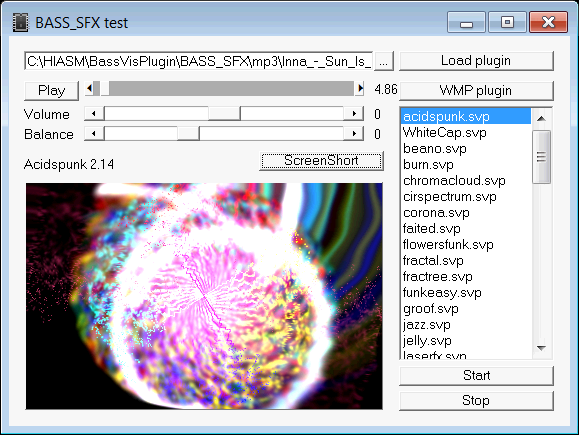The height and width of the screenshot is (435, 579).
Task: Click the seek bar left arrow
Action: tap(89, 89)
